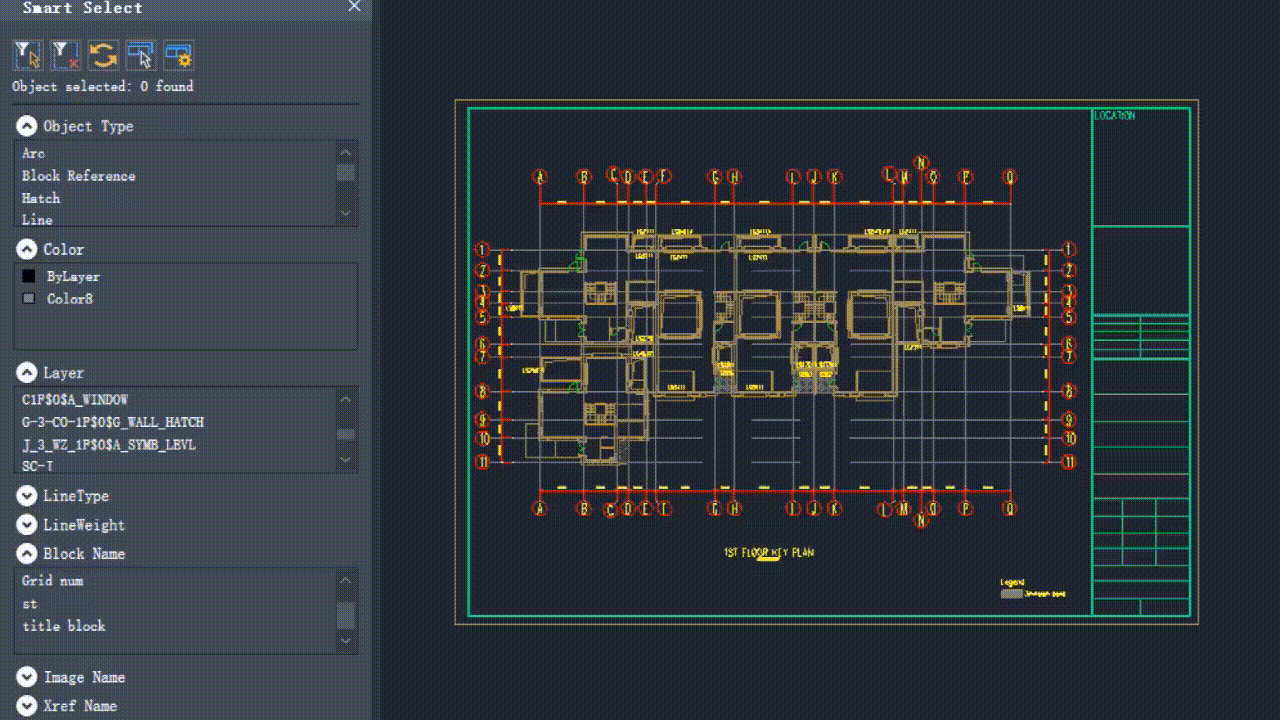The image size is (1280, 720).
Task: Expand the LineWeight section
Action: (26, 524)
